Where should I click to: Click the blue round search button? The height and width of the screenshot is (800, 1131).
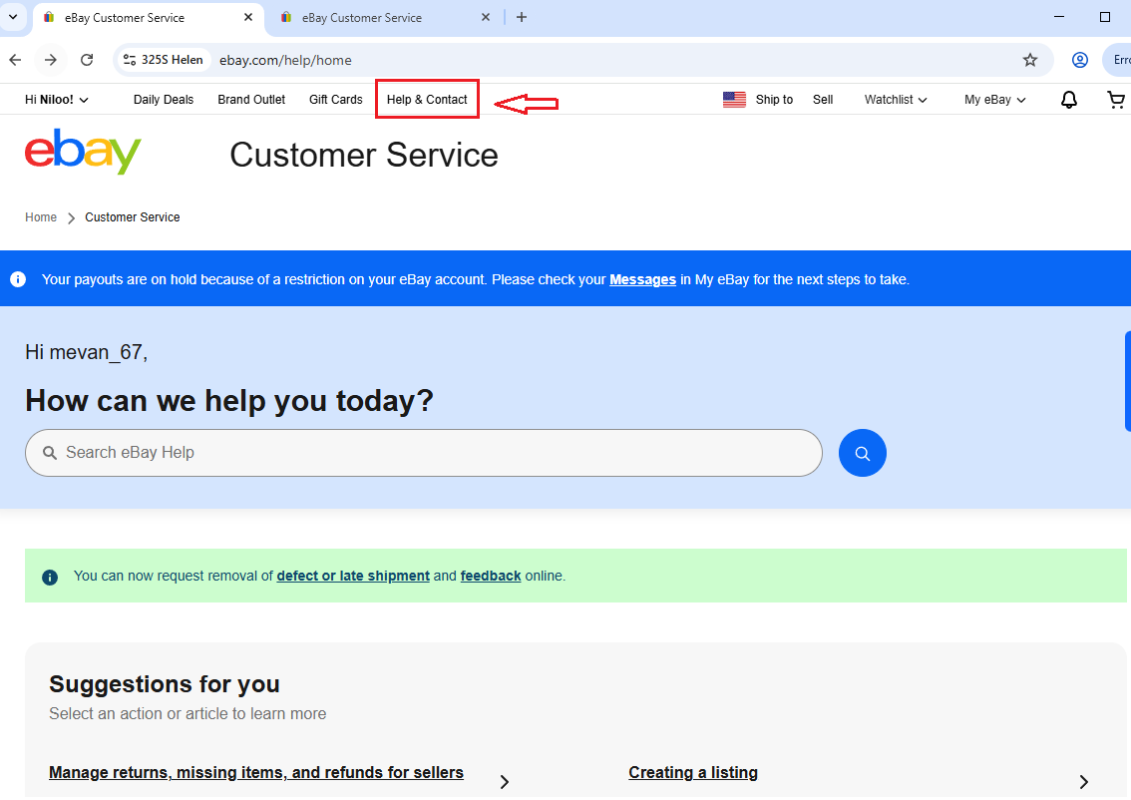click(x=862, y=453)
